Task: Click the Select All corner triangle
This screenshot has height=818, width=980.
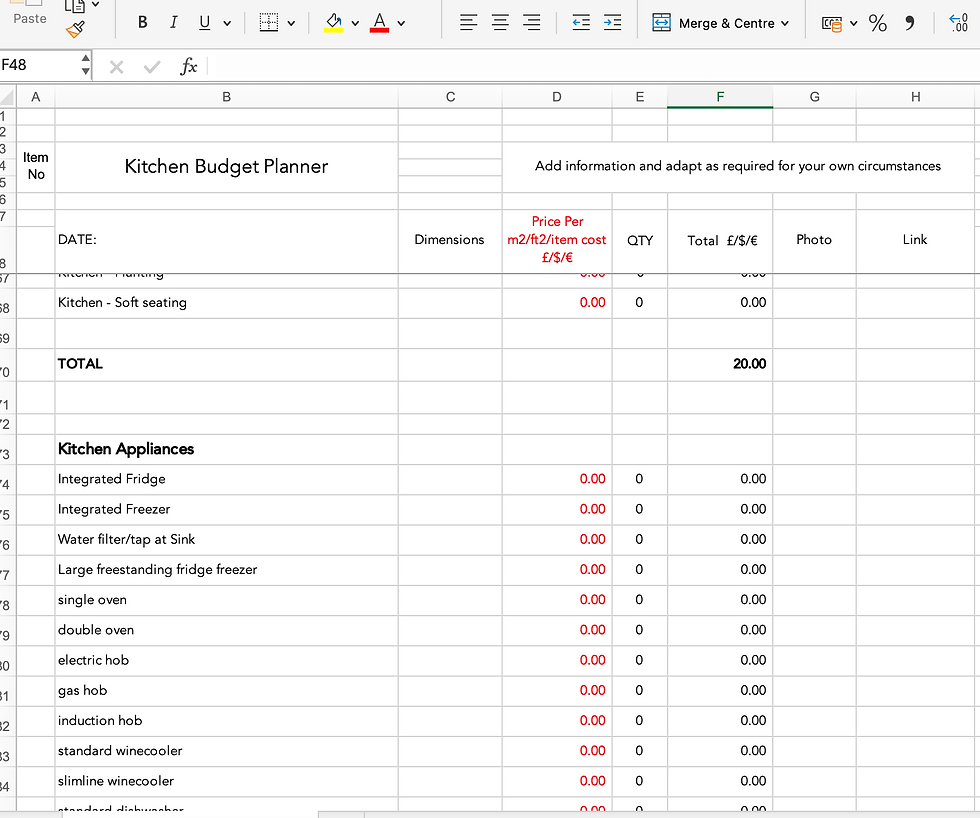Action: (7, 97)
